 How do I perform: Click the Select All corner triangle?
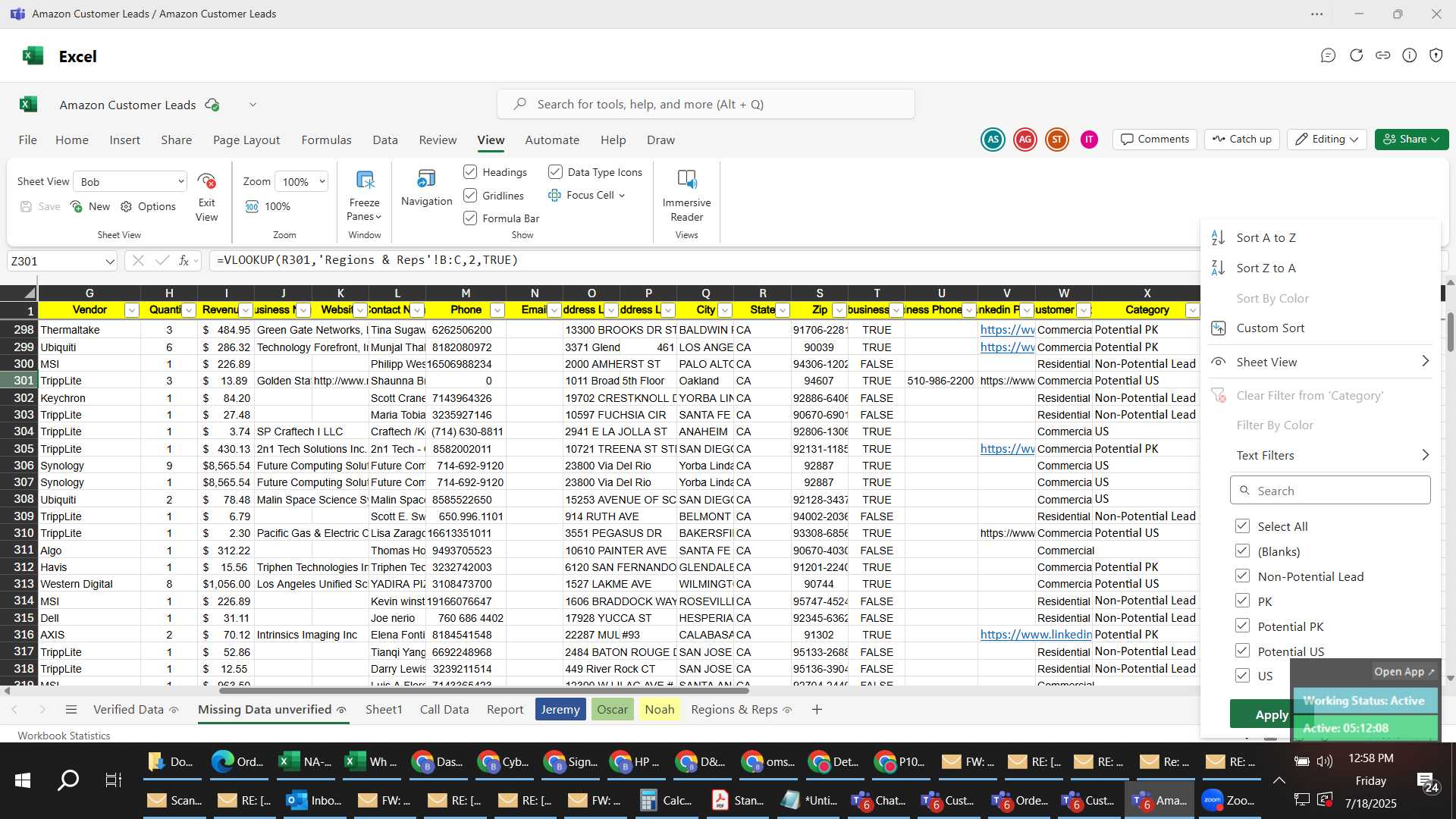pyautogui.click(x=29, y=293)
